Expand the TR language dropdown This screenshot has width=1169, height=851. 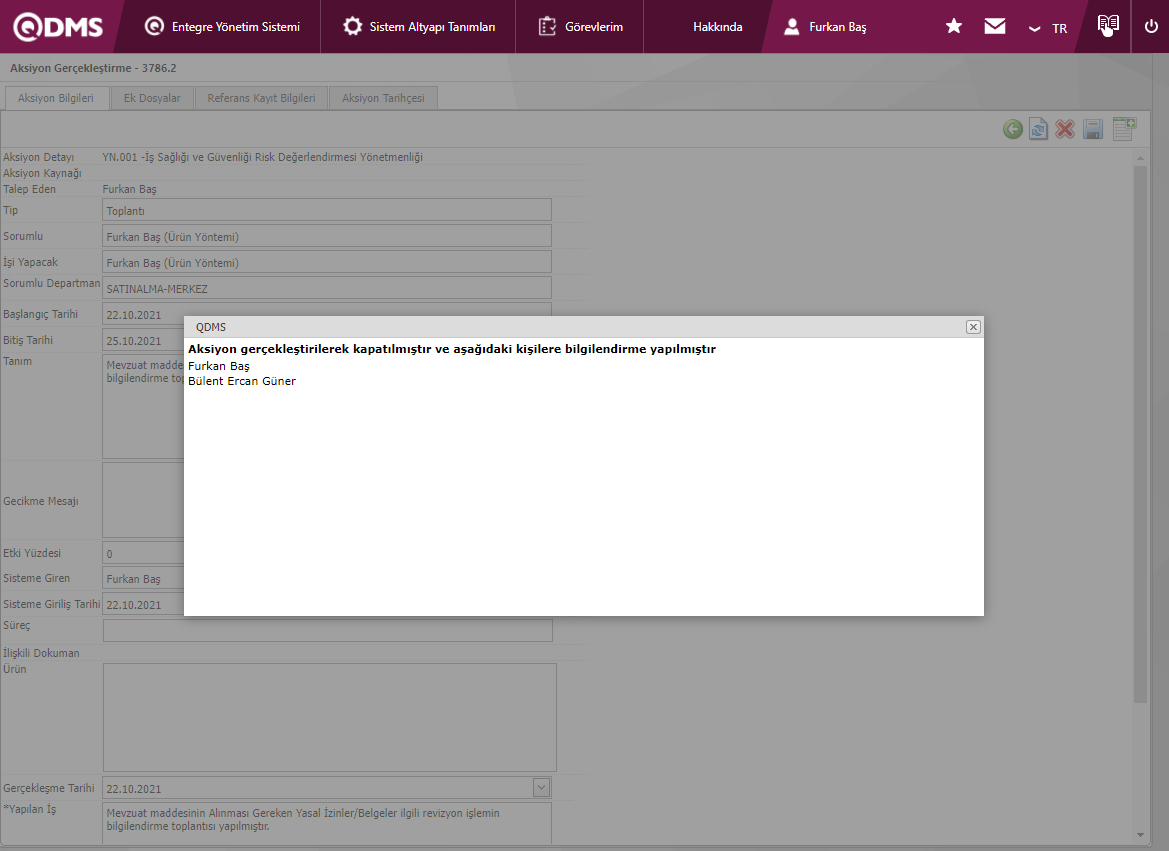click(x=1048, y=28)
